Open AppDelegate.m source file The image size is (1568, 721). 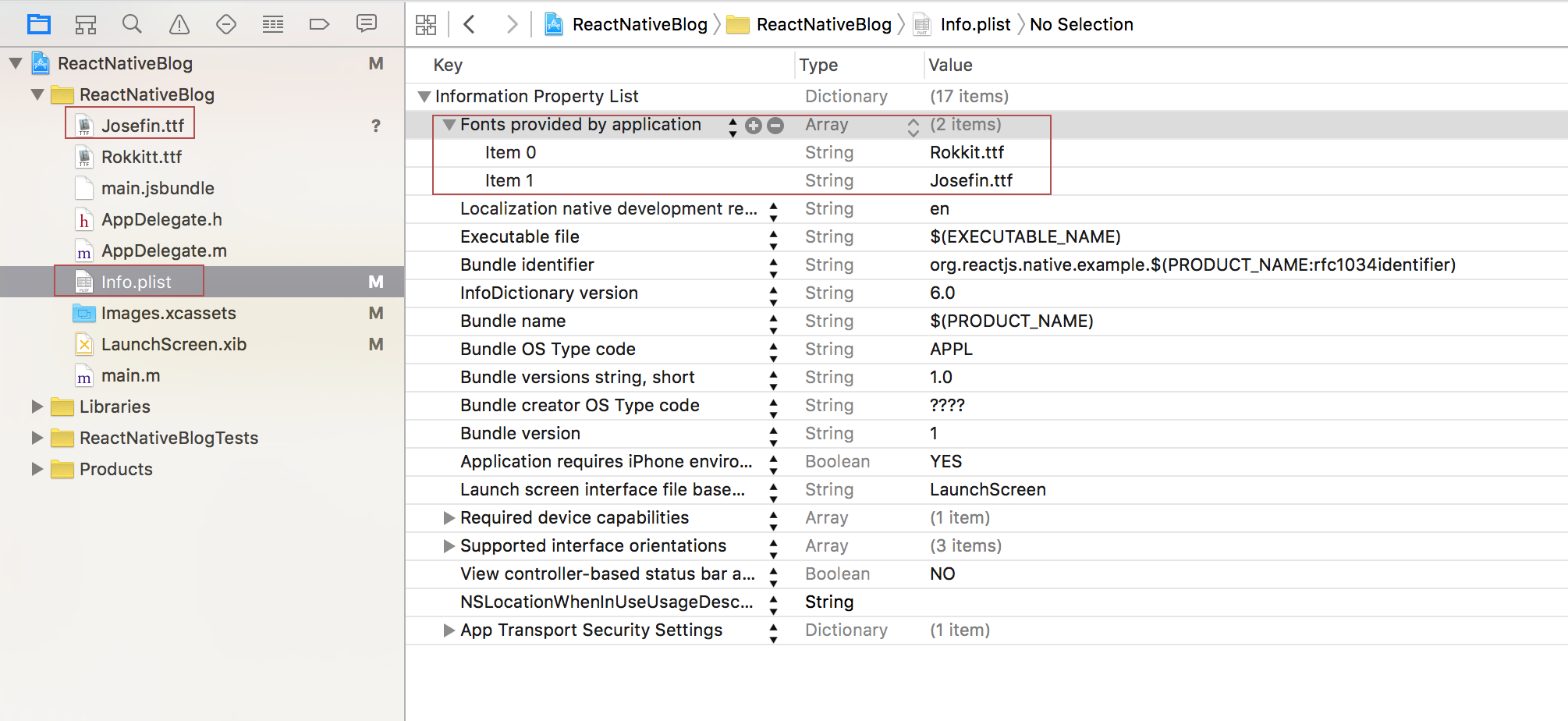tap(164, 250)
